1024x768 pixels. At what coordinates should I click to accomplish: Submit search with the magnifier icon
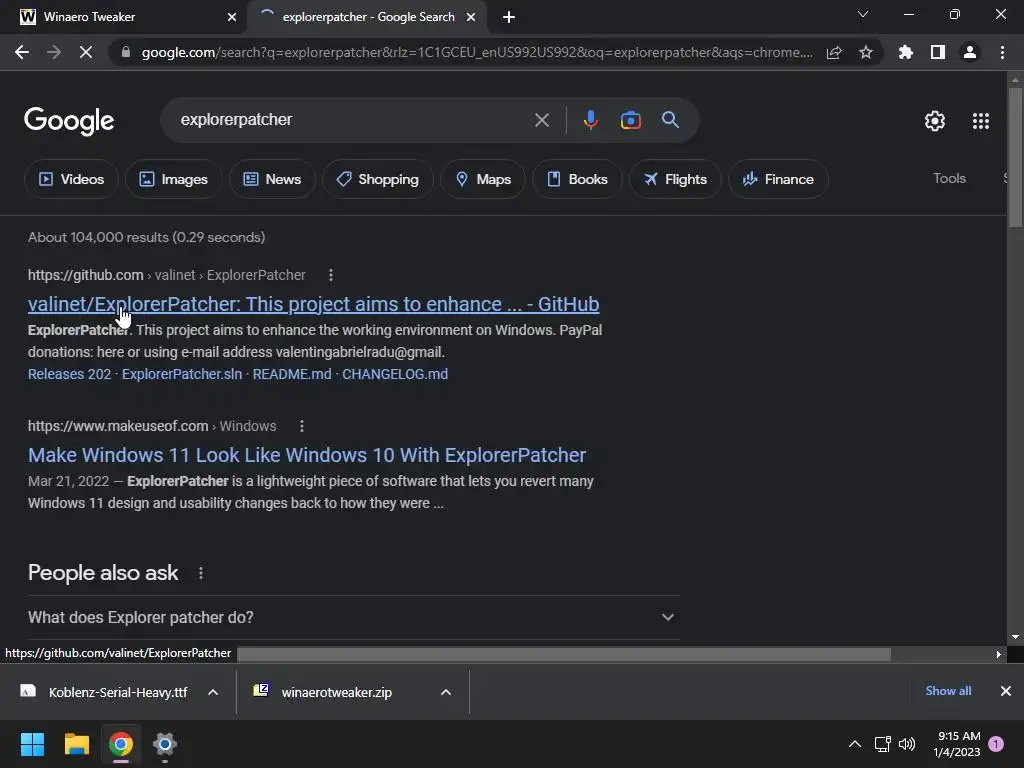[x=671, y=120]
